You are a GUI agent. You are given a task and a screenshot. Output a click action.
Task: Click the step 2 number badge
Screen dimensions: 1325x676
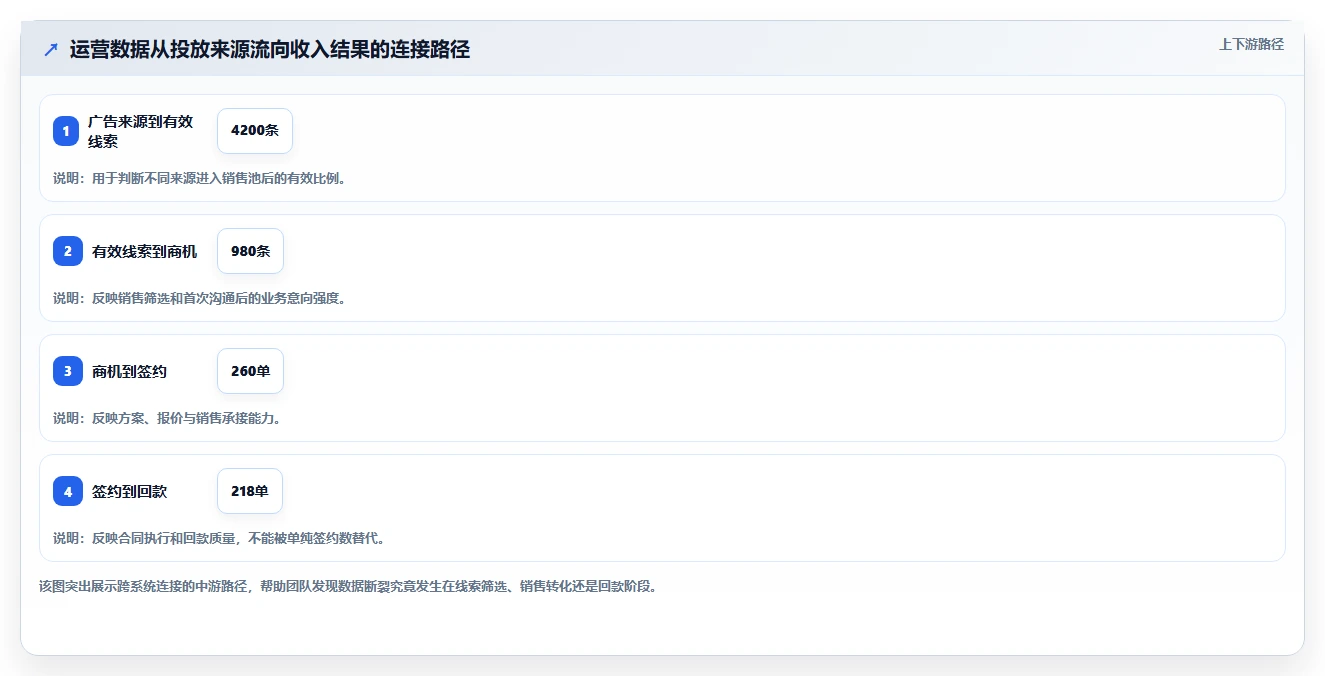click(x=68, y=251)
